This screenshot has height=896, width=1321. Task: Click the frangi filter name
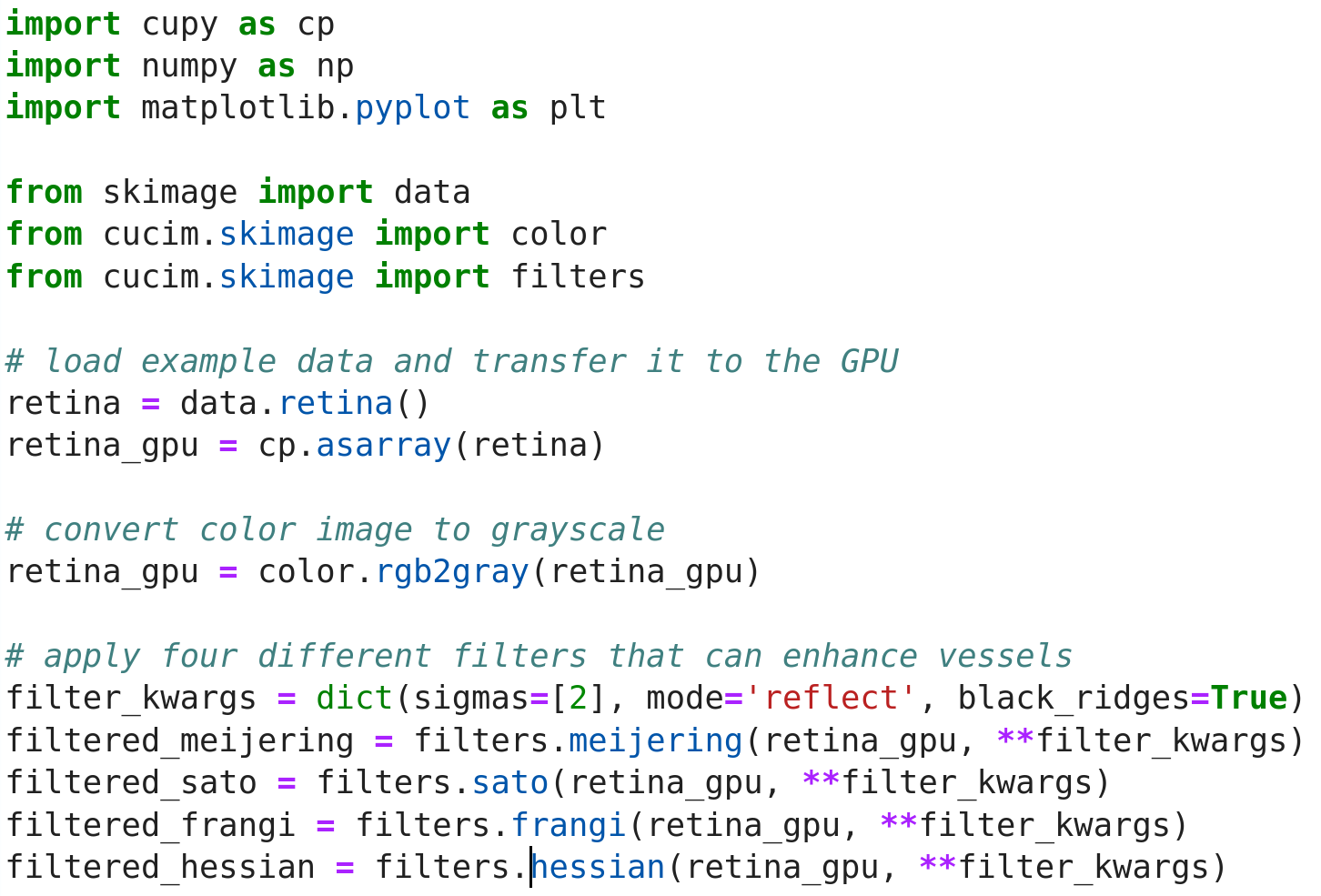(570, 824)
